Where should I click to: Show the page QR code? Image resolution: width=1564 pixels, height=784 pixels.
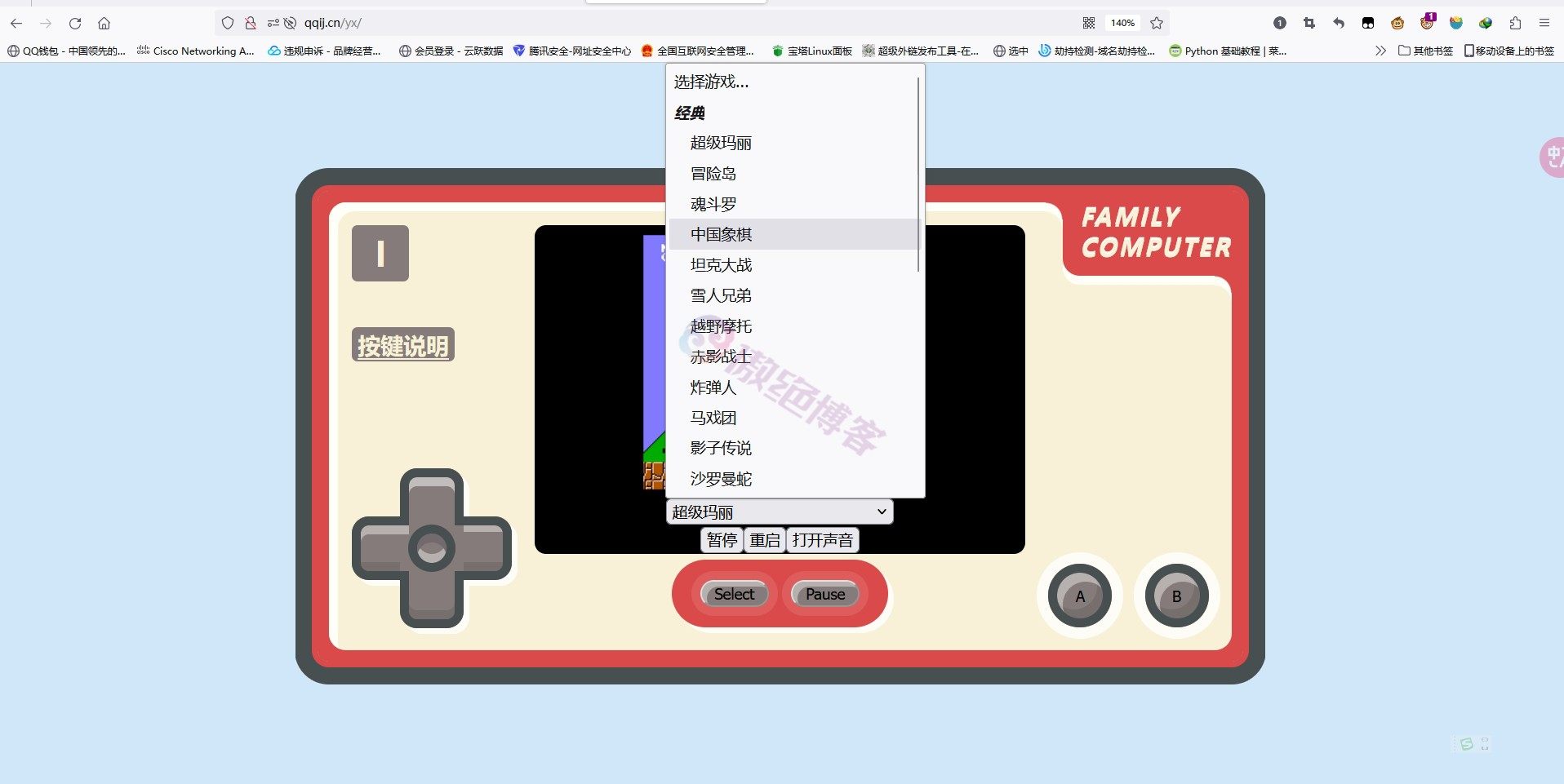tap(1089, 23)
